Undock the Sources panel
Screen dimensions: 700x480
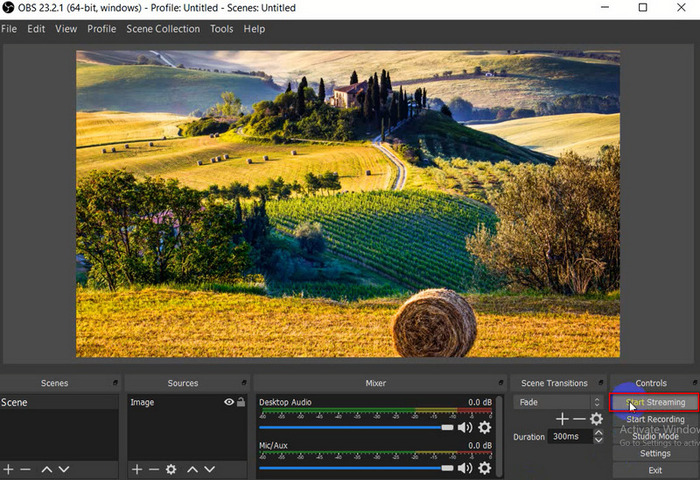(244, 383)
